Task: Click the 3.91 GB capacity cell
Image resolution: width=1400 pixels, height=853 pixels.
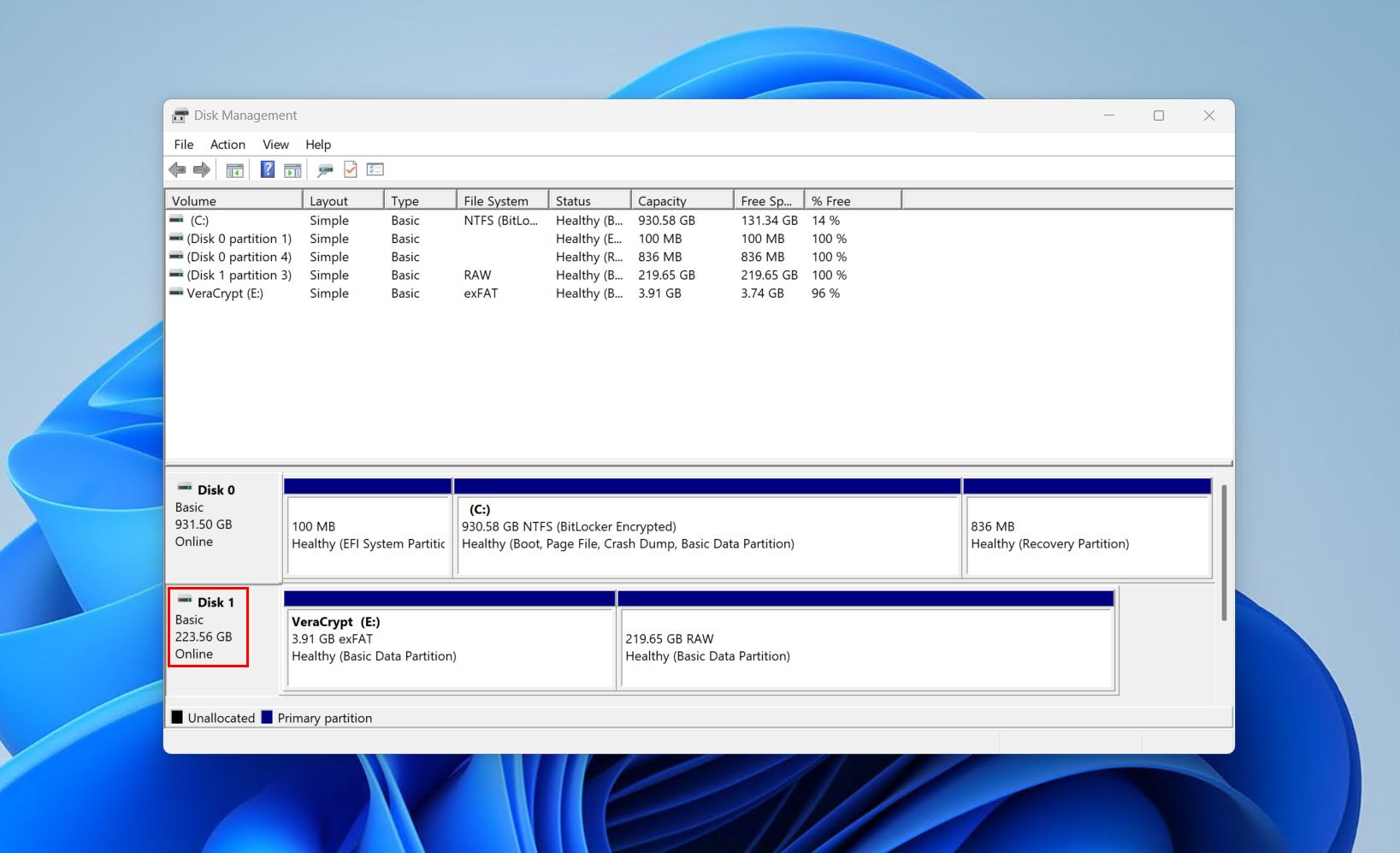Action: [x=659, y=293]
